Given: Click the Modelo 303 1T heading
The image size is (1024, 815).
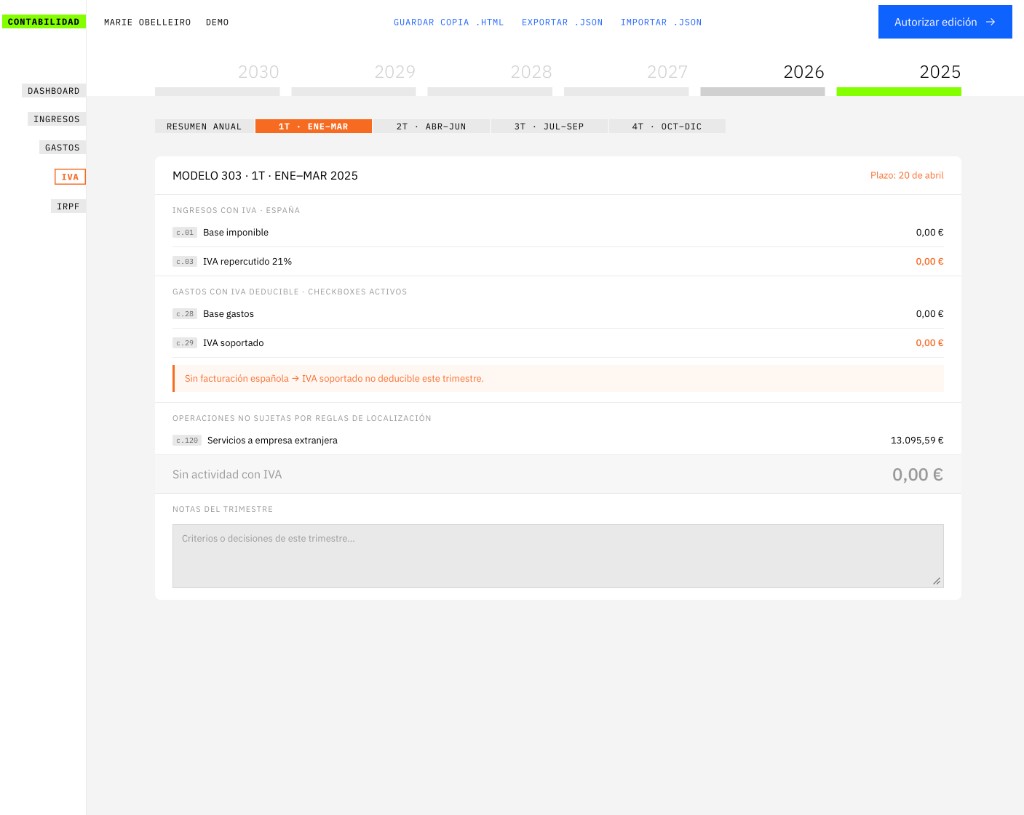Looking at the screenshot, I should [265, 176].
